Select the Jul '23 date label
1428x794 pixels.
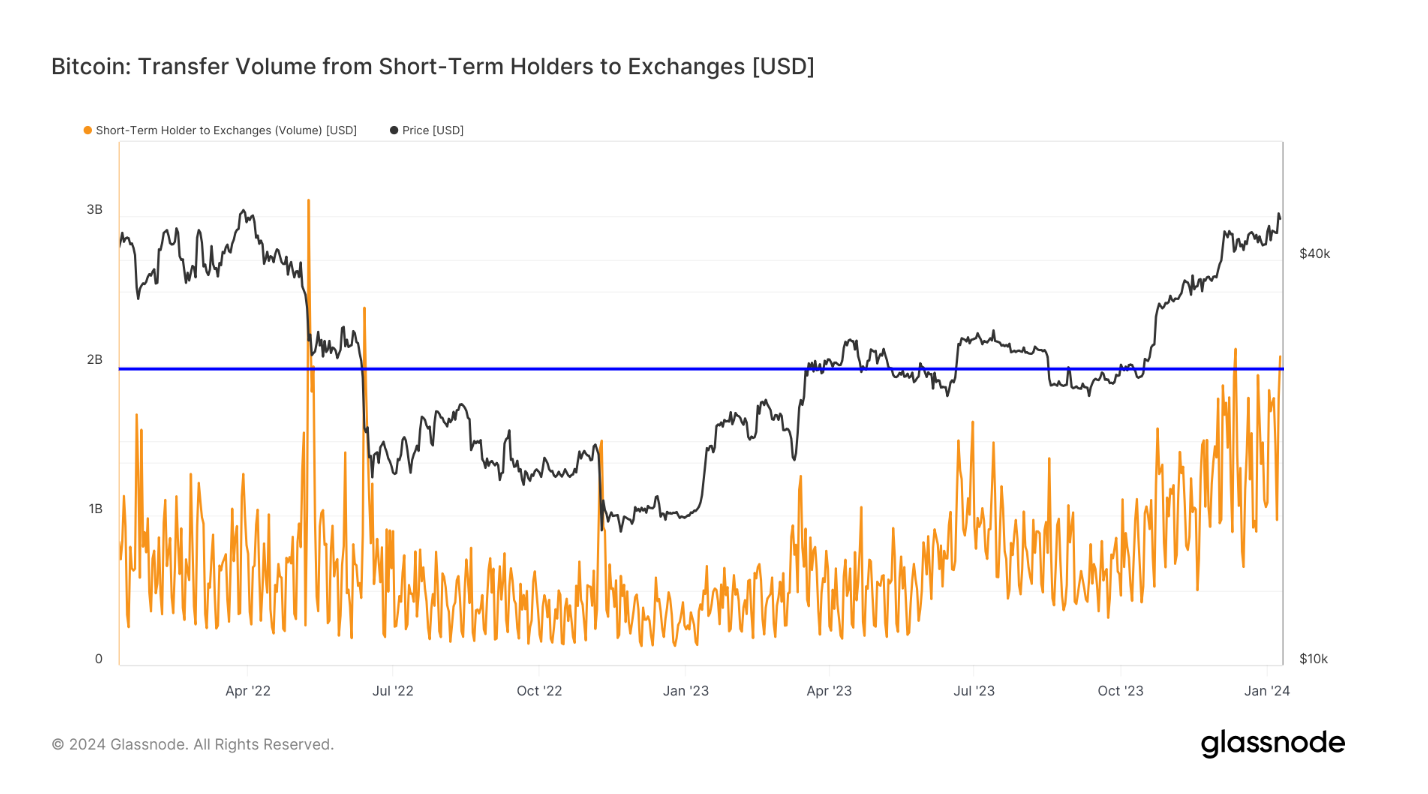(974, 691)
